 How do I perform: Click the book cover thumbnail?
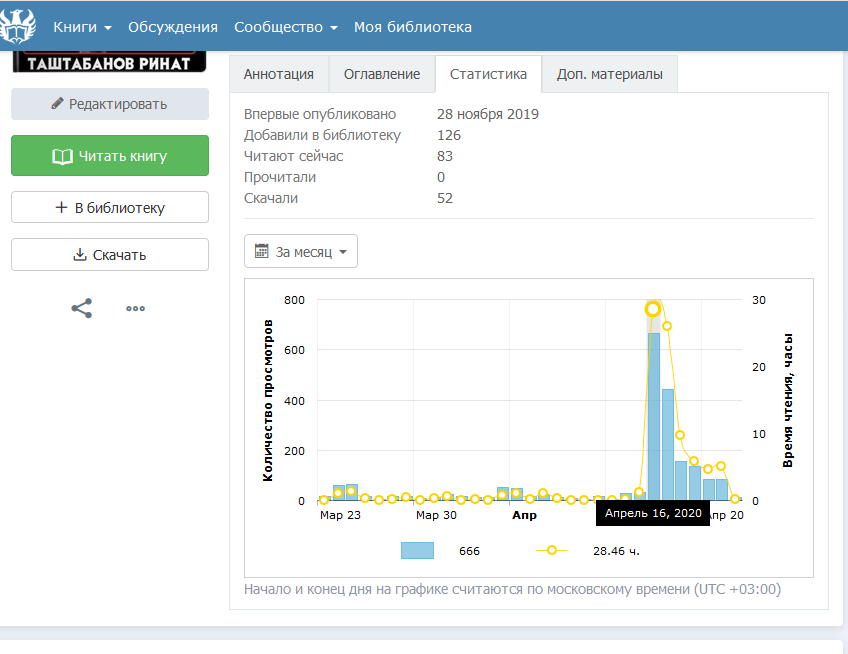(109, 62)
